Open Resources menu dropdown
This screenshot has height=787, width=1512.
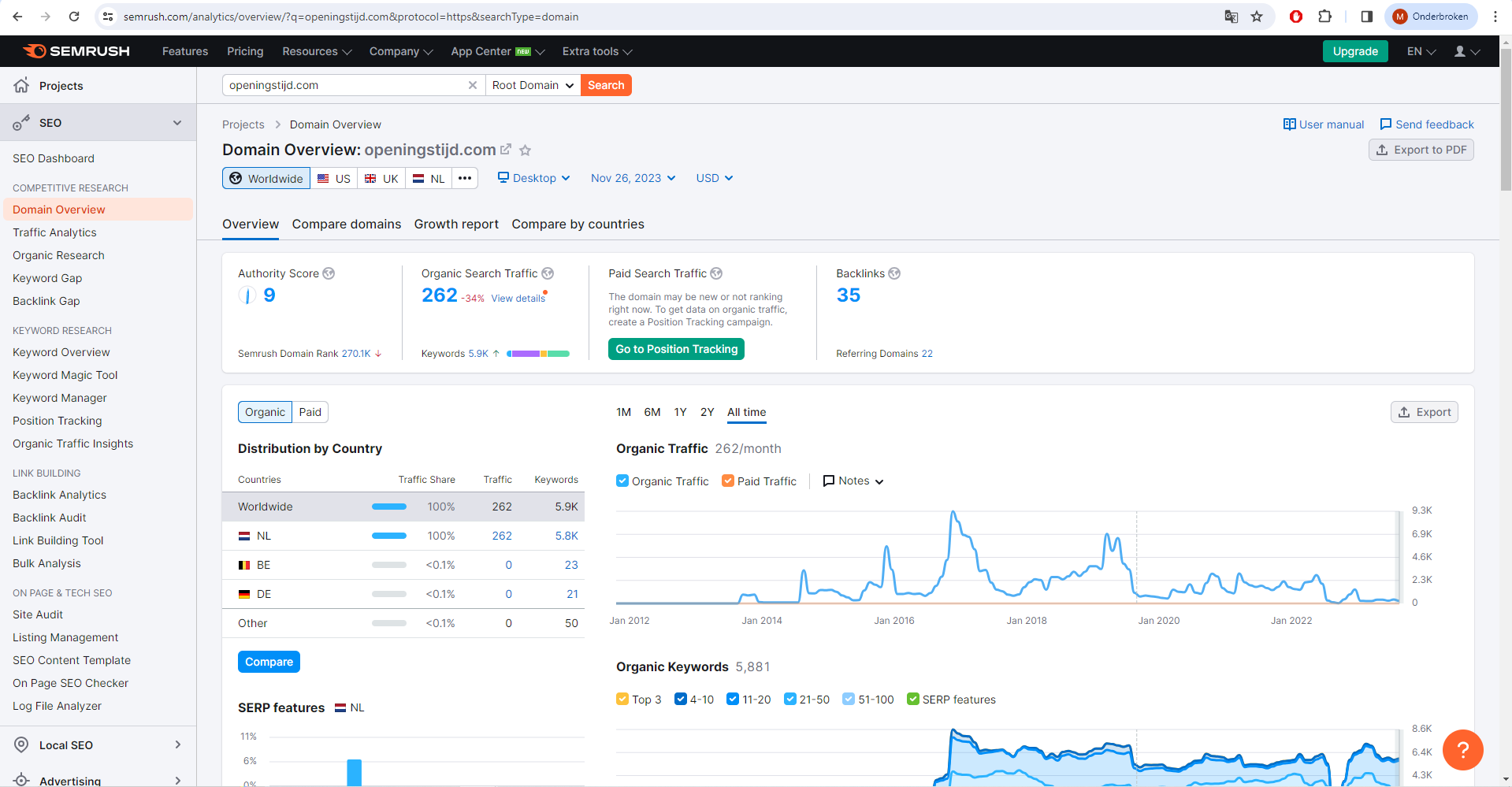[317, 51]
